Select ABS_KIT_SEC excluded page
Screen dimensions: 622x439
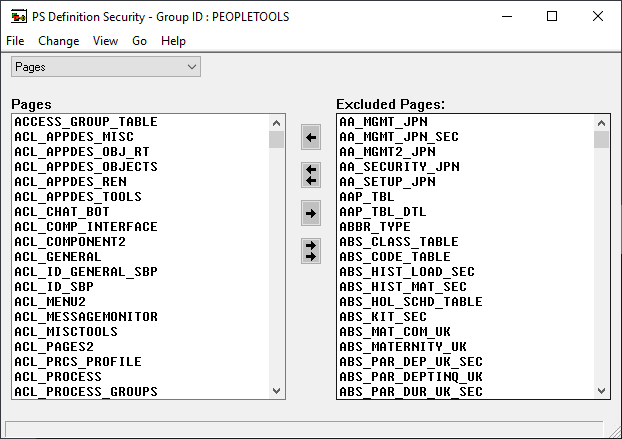click(x=466, y=317)
